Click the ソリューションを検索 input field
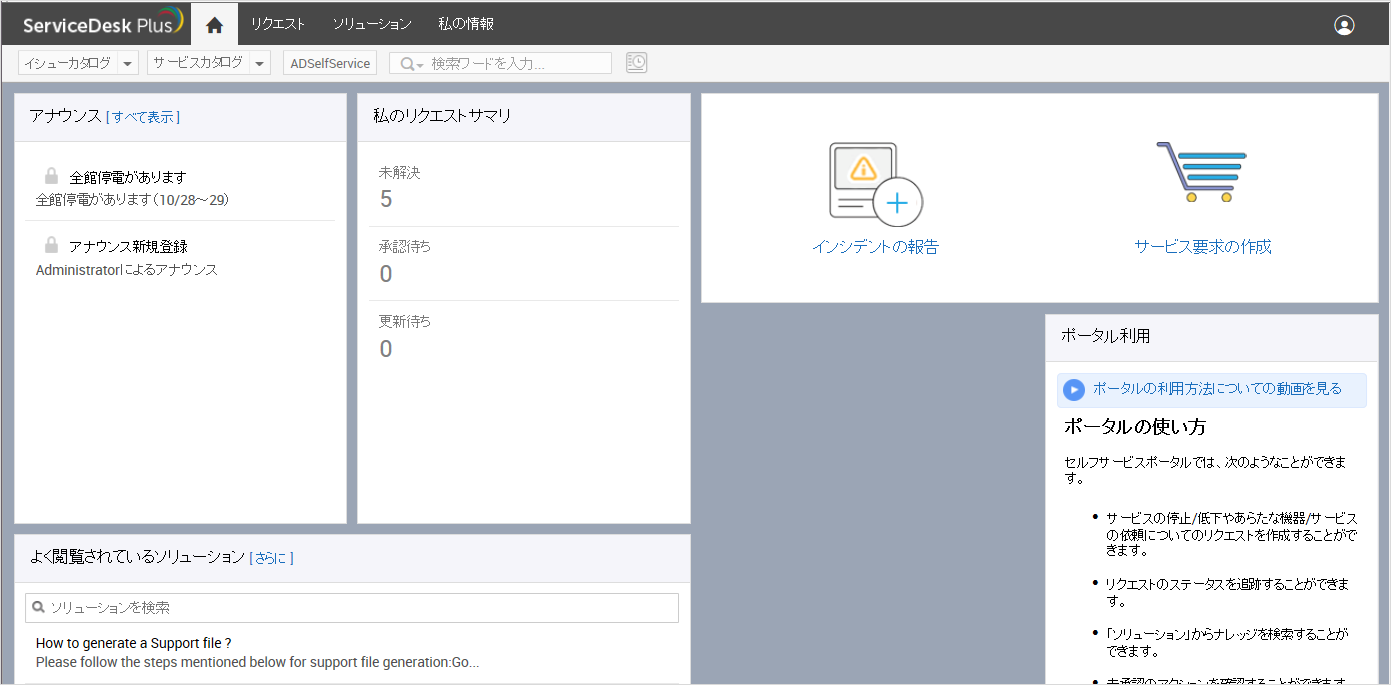 (x=352, y=608)
